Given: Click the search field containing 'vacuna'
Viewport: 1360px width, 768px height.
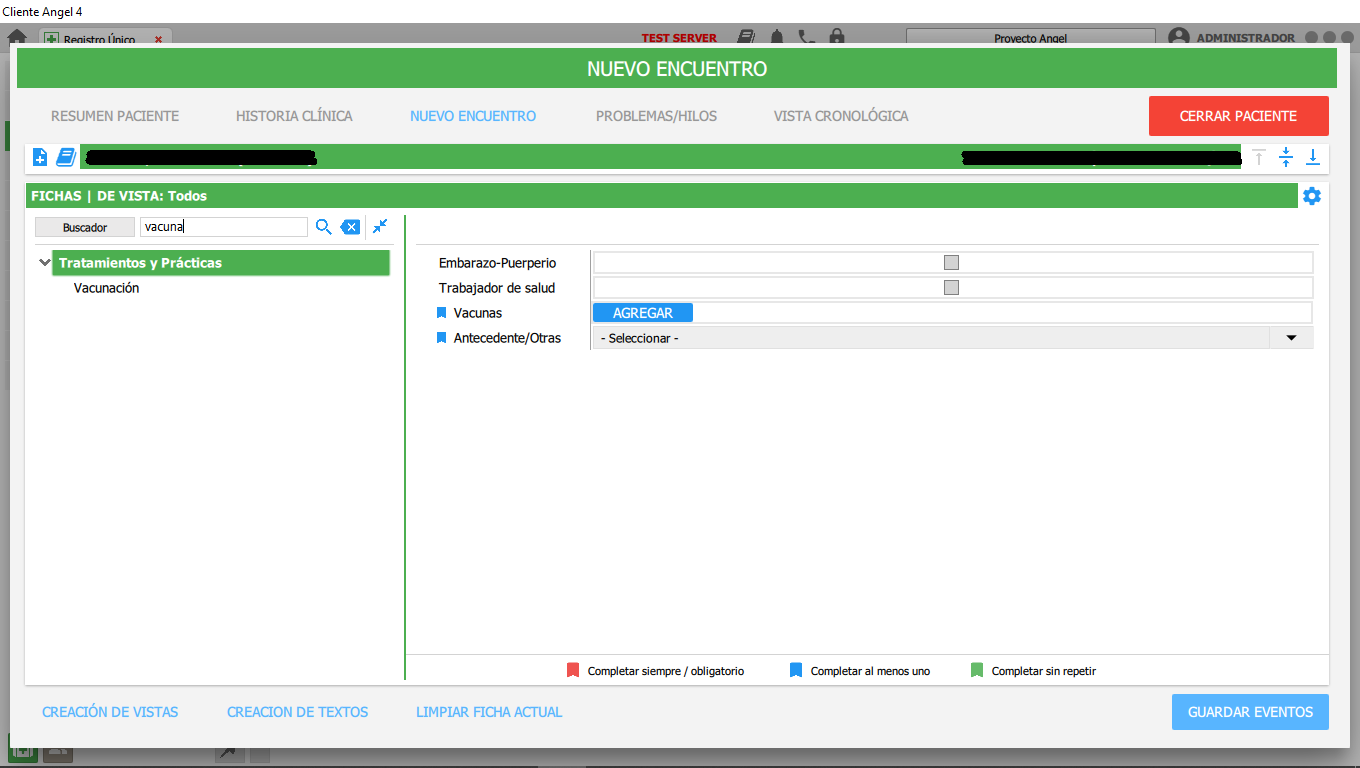Looking at the screenshot, I should coord(223,227).
